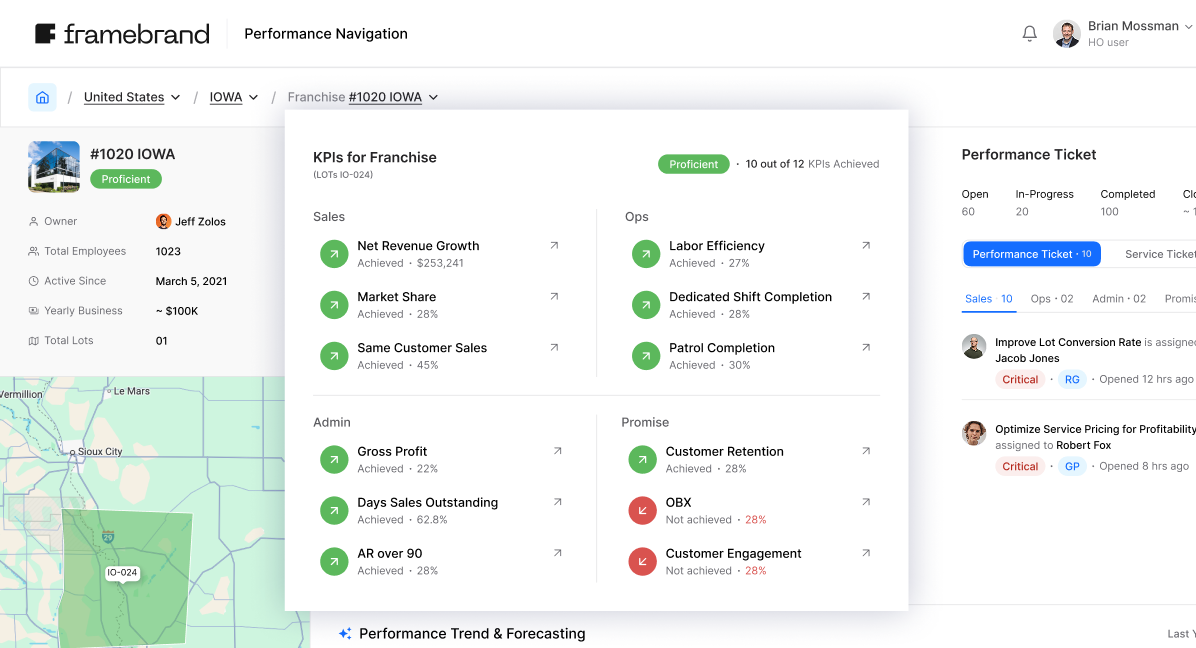Switch to the Ops tickets tab
Screen dimensions: 1196x648
(x=1051, y=299)
